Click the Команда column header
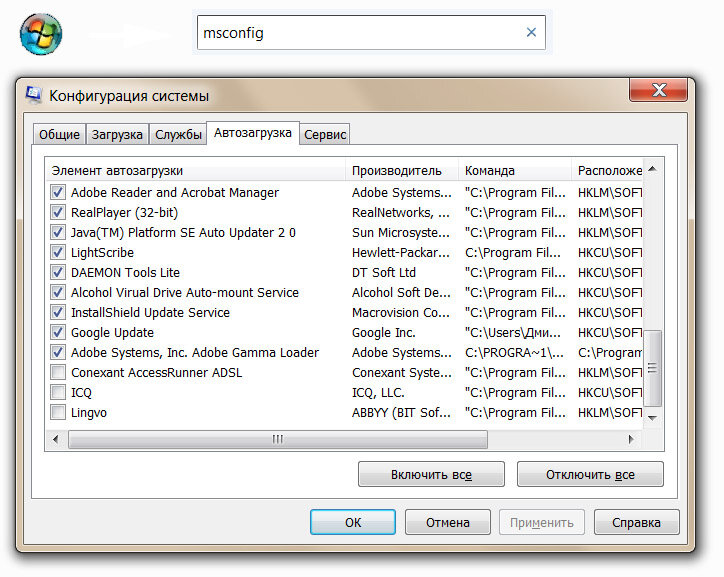724x577 pixels. [515, 170]
